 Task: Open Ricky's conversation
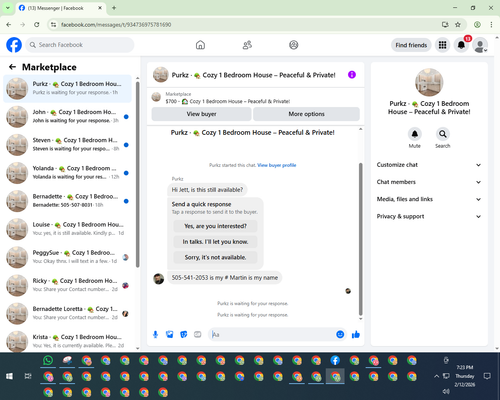tap(67, 285)
